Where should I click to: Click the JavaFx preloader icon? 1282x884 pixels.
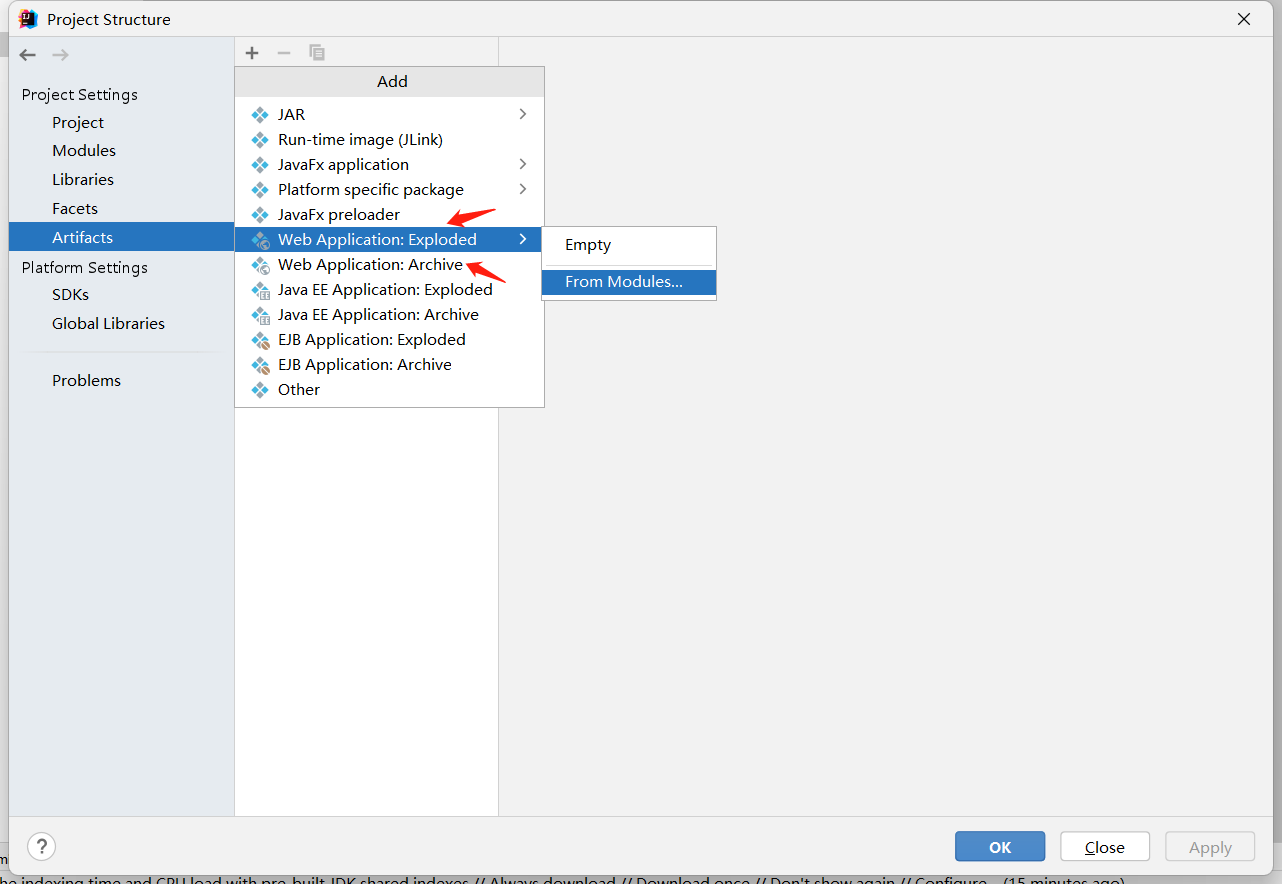[x=260, y=215]
